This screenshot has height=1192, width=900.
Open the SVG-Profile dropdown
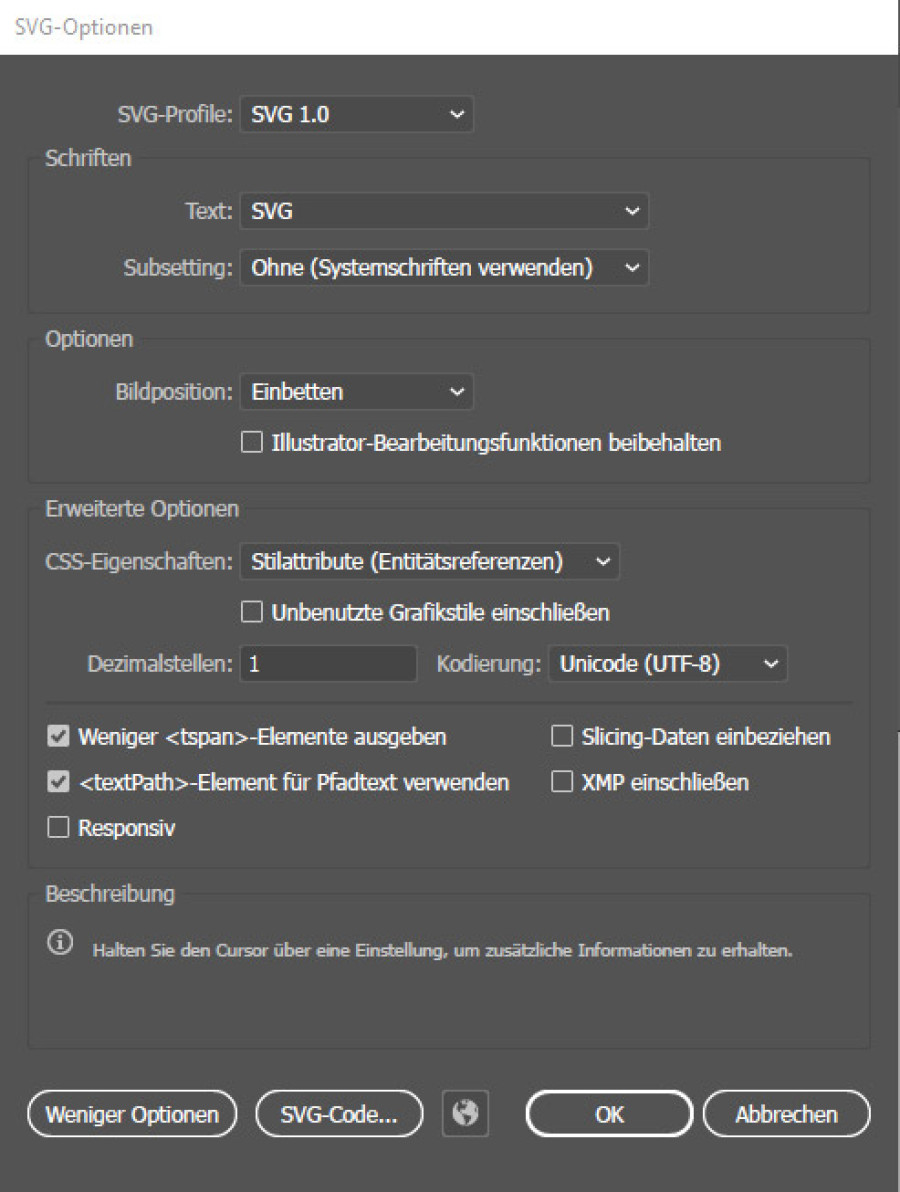pos(355,114)
